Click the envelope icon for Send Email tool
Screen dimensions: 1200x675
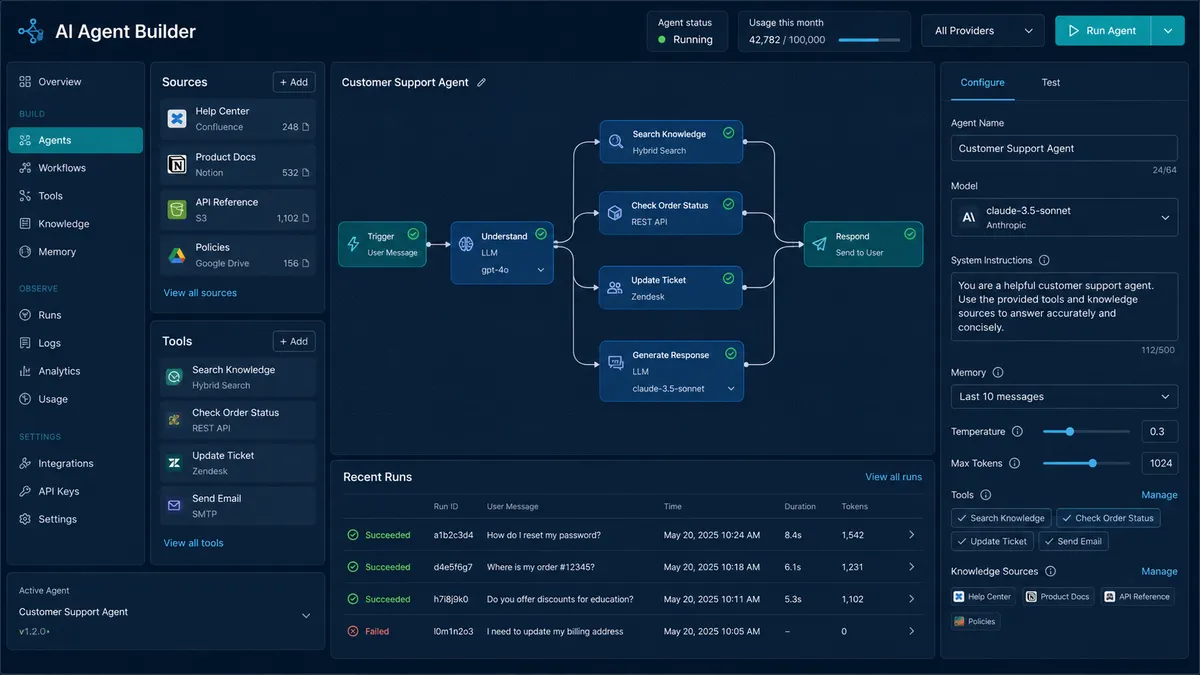point(174,506)
